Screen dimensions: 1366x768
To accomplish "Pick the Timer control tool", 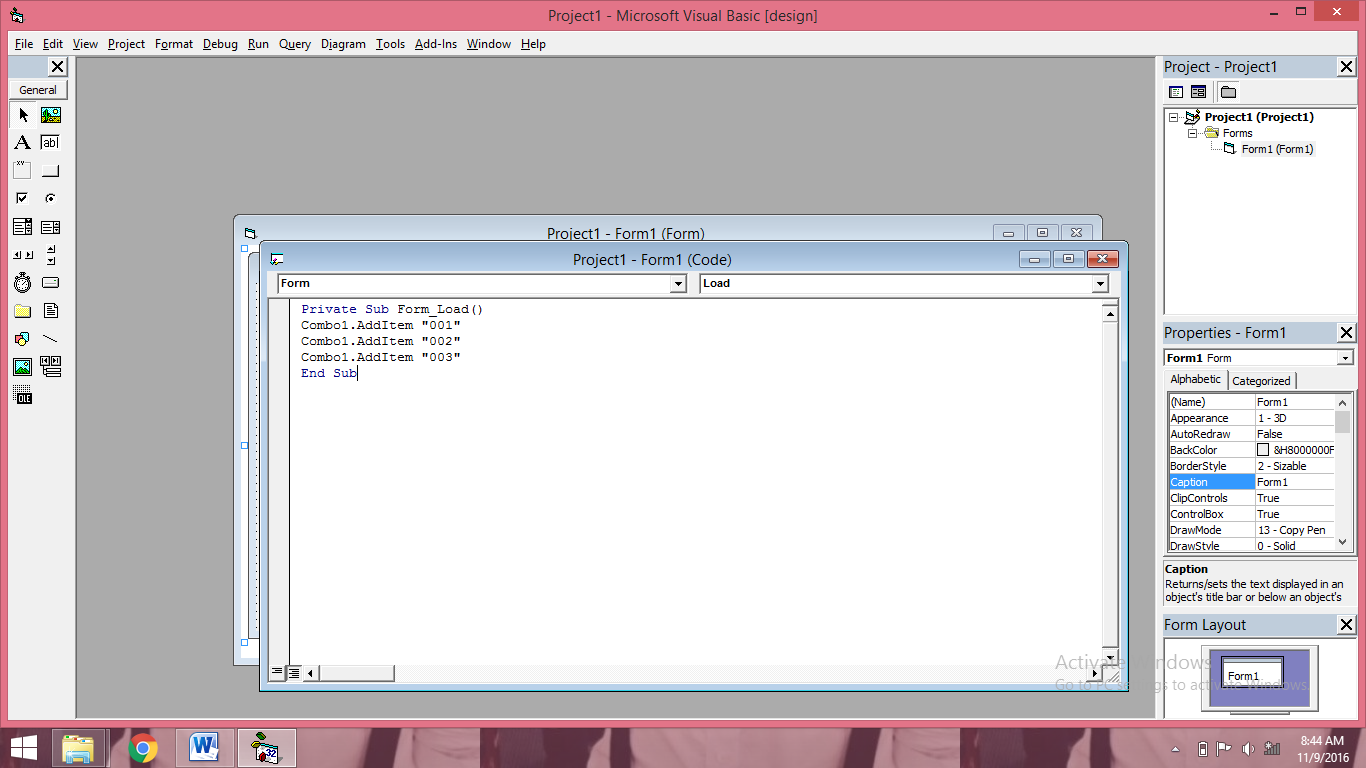I will (x=23, y=283).
